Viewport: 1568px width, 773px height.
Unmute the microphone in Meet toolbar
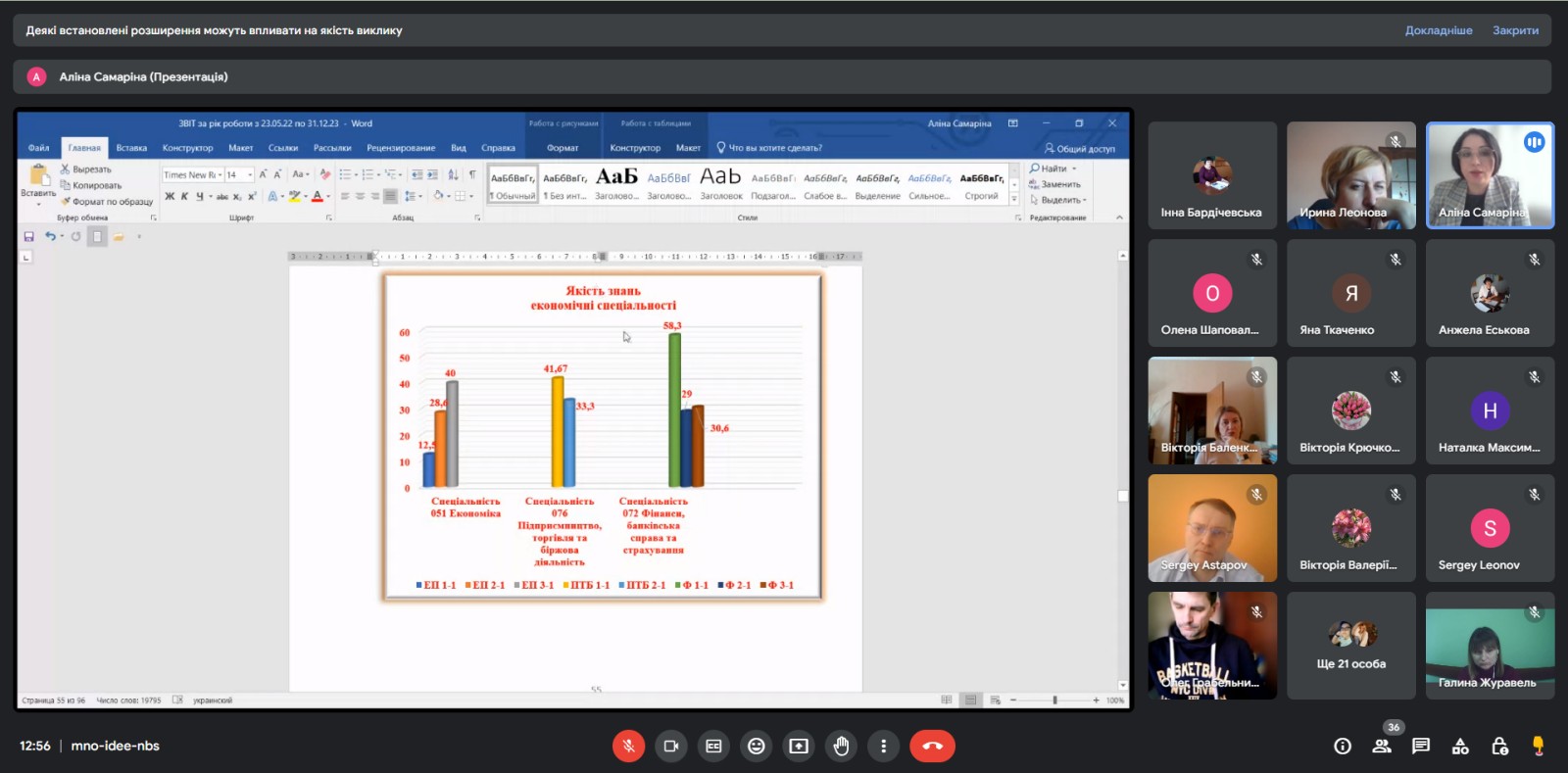click(628, 746)
